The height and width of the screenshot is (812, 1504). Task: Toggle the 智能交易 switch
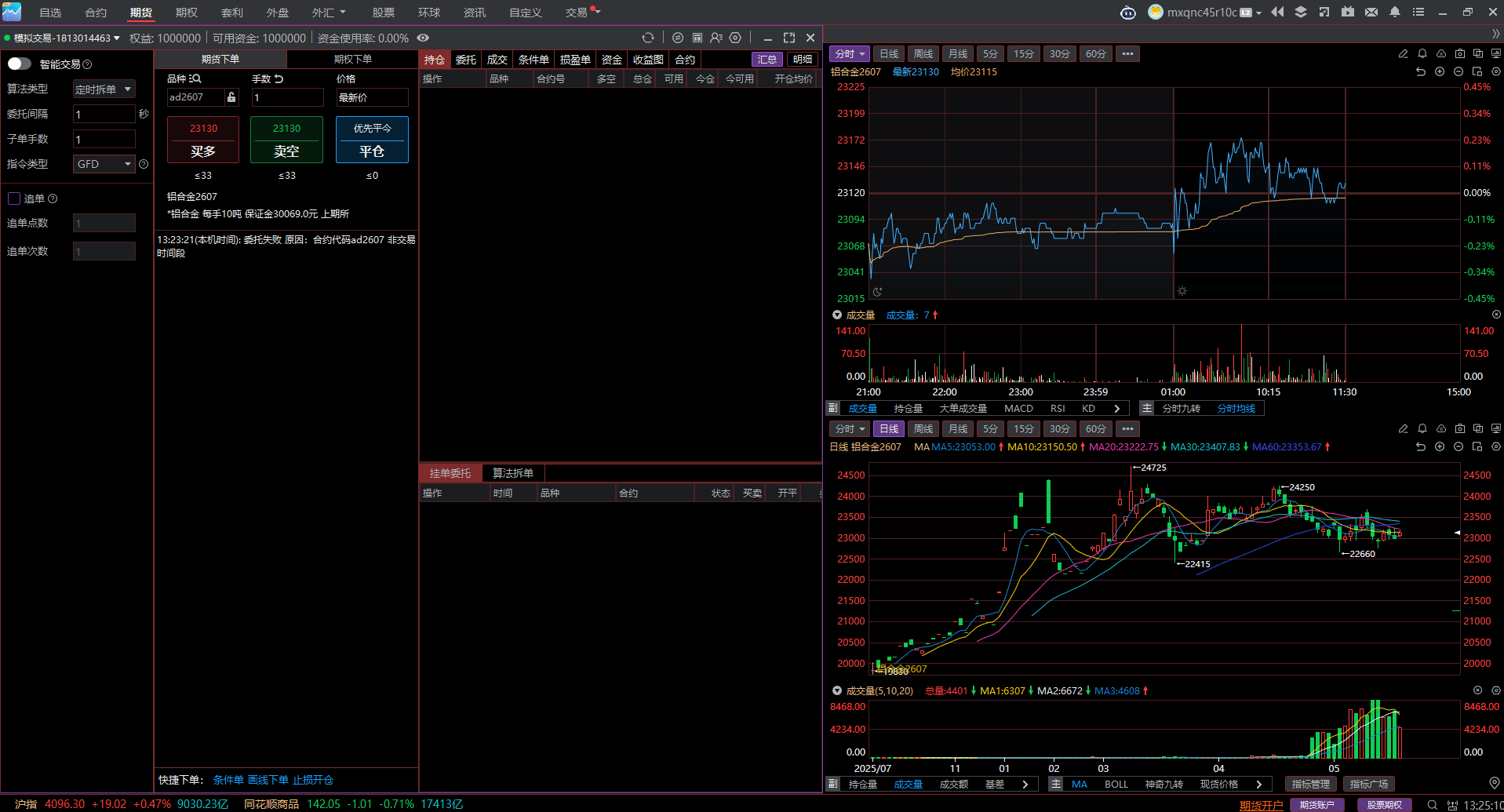tap(20, 64)
